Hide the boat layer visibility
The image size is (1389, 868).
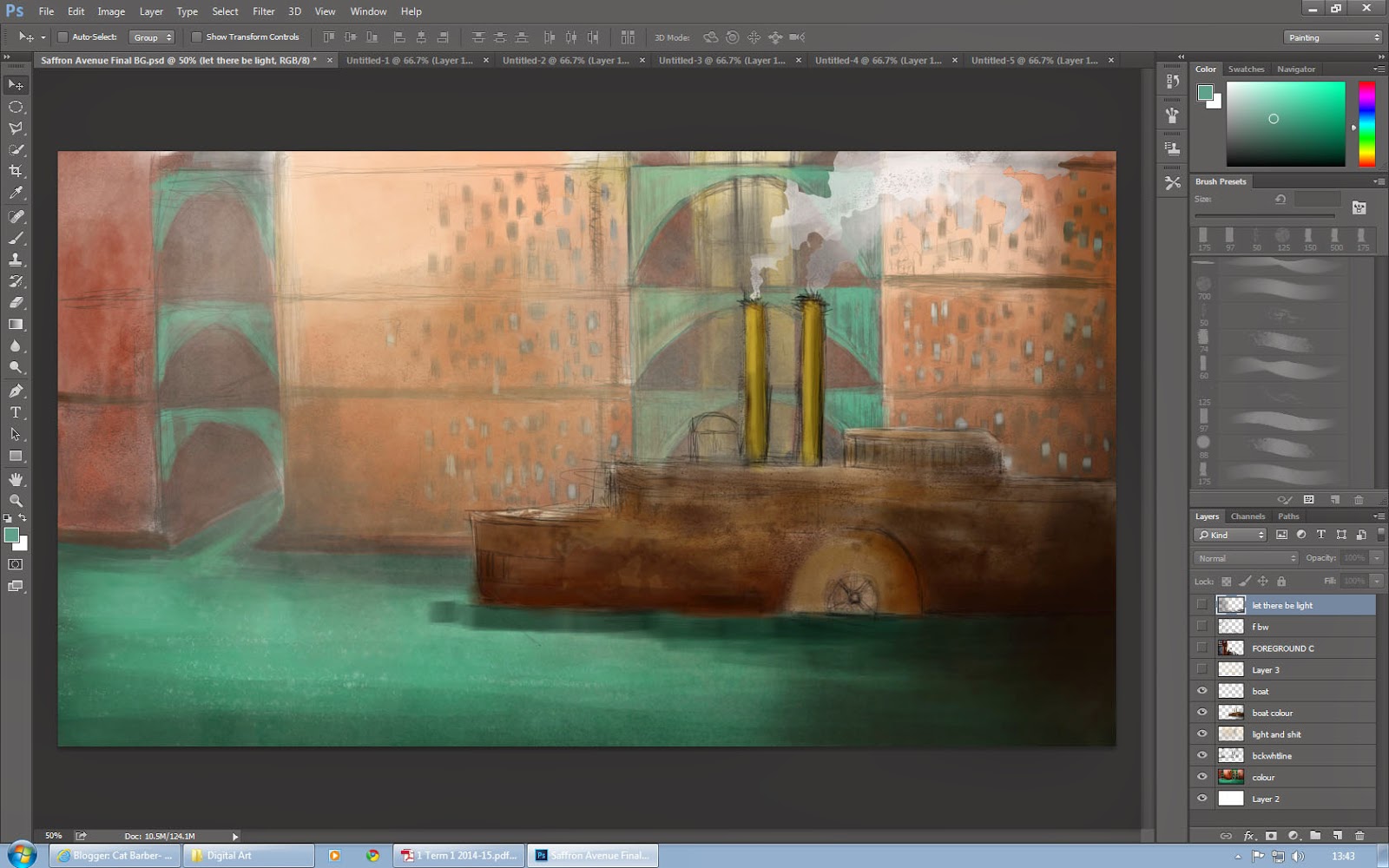pyautogui.click(x=1202, y=691)
